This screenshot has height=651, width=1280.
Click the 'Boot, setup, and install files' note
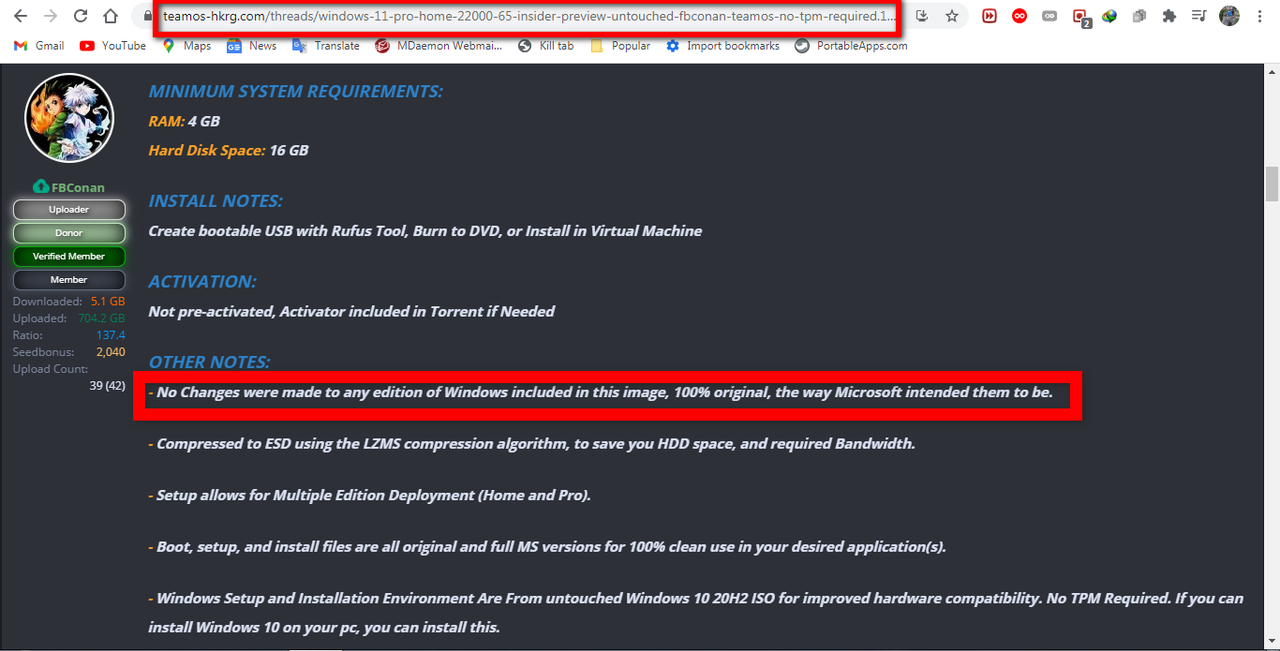tap(547, 547)
